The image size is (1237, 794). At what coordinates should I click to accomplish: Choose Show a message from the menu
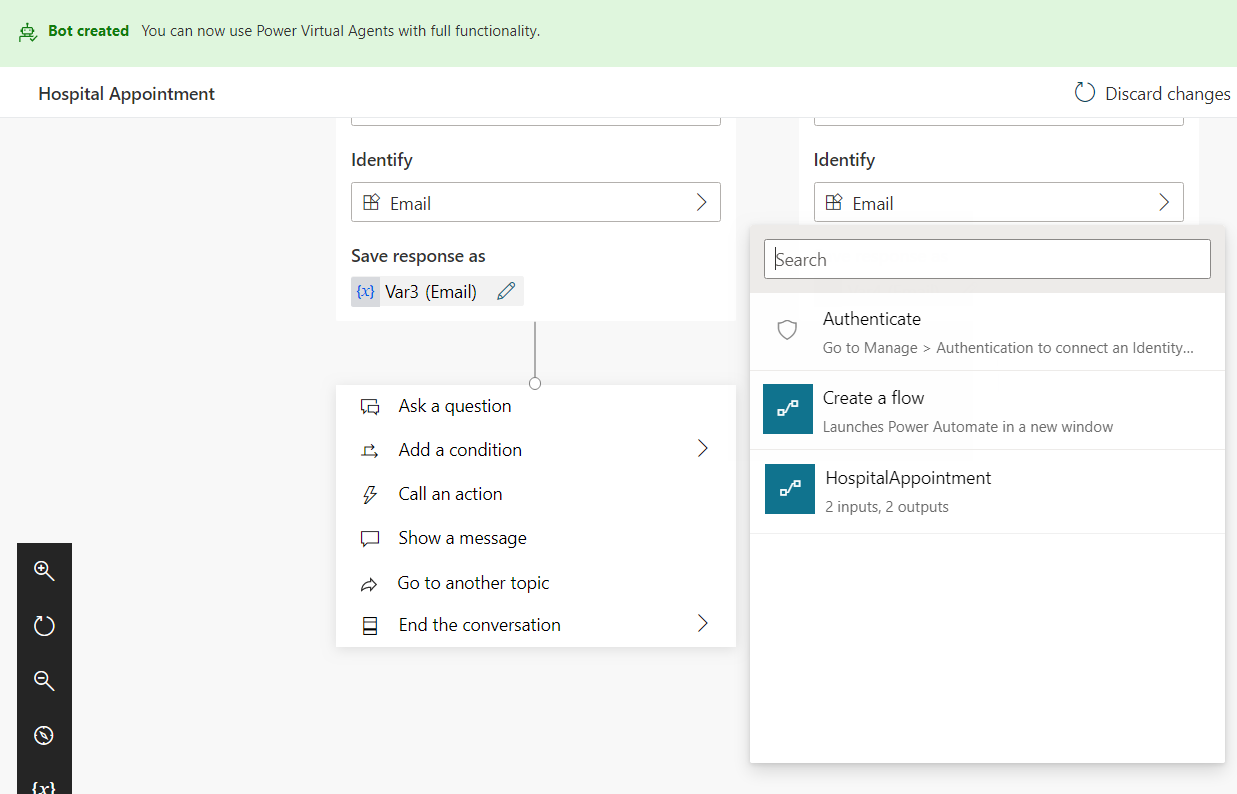(x=536, y=538)
